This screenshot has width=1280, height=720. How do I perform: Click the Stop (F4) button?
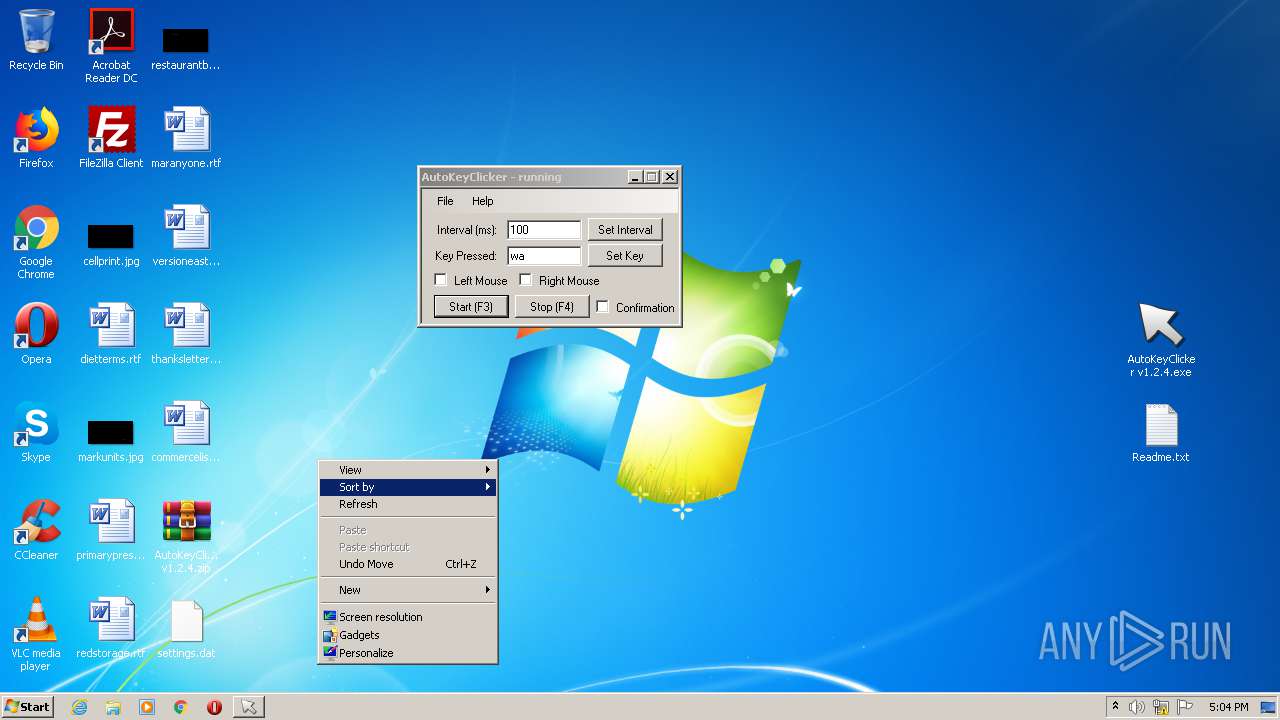552,307
